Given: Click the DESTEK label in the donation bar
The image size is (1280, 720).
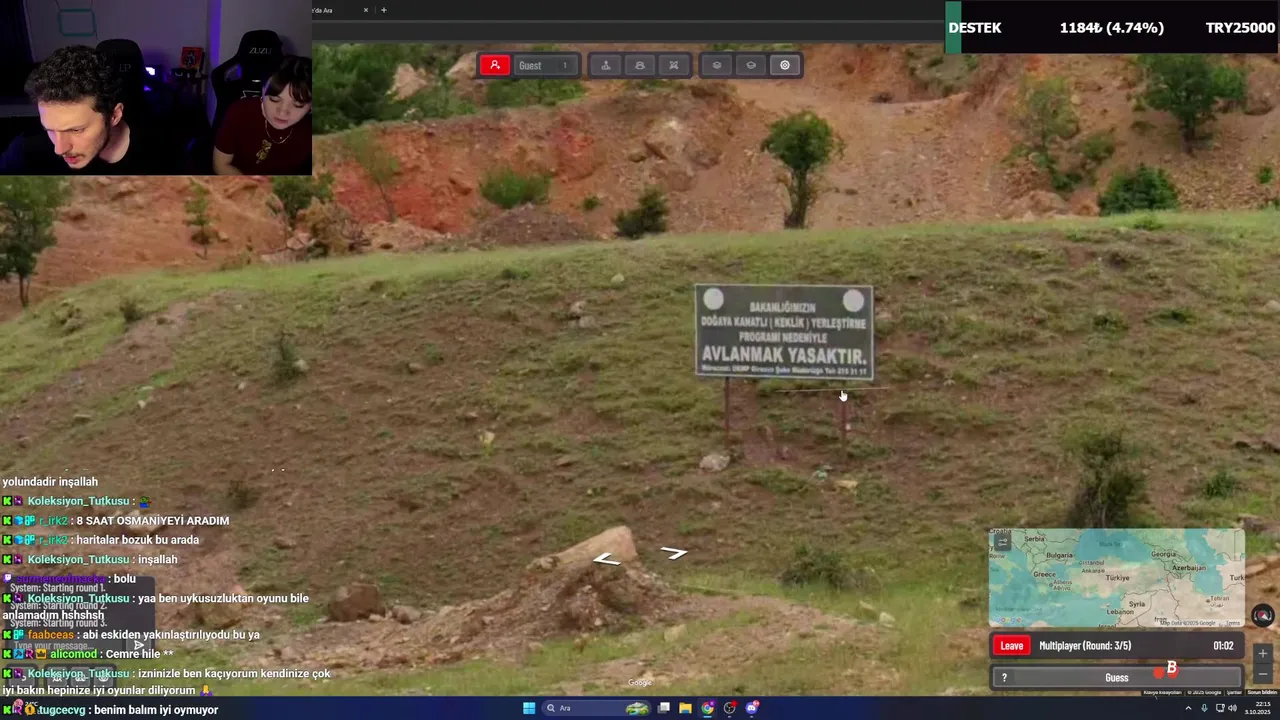Looking at the screenshot, I should coord(975,27).
